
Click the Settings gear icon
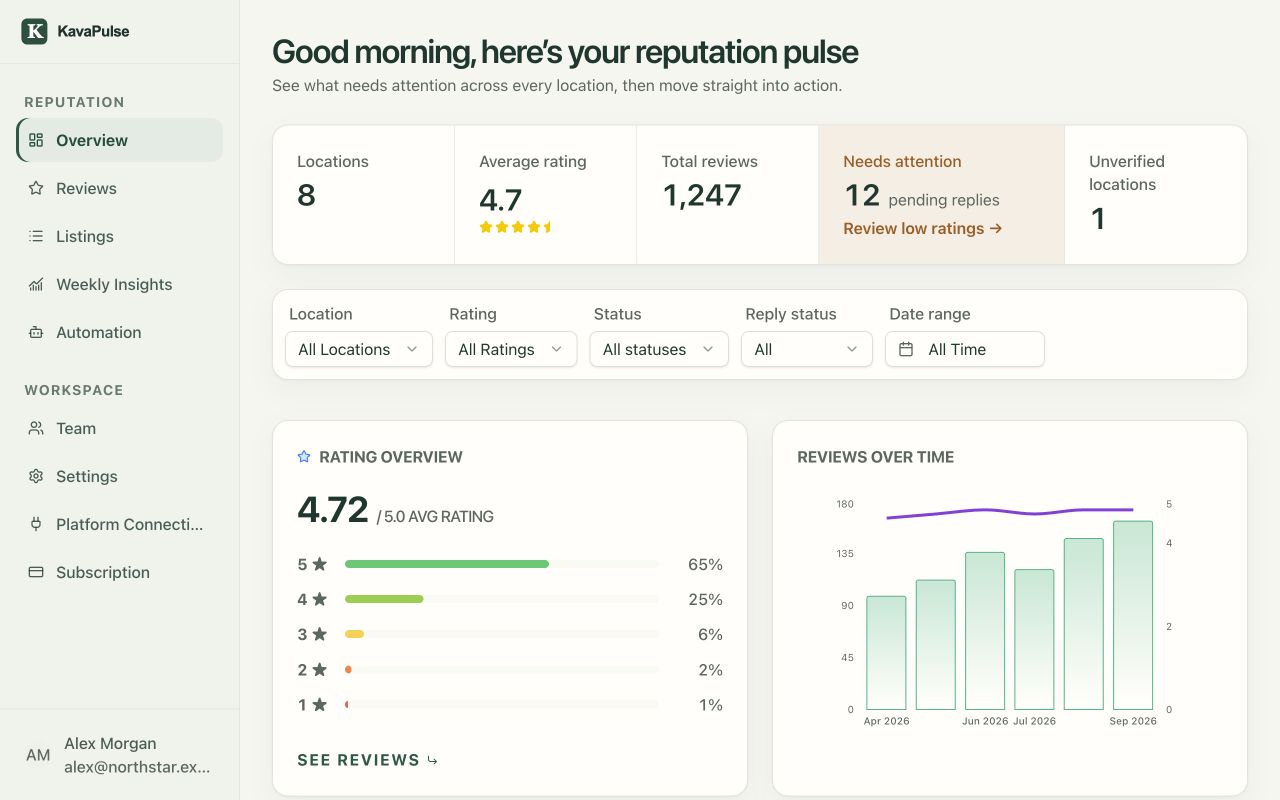(x=36, y=476)
